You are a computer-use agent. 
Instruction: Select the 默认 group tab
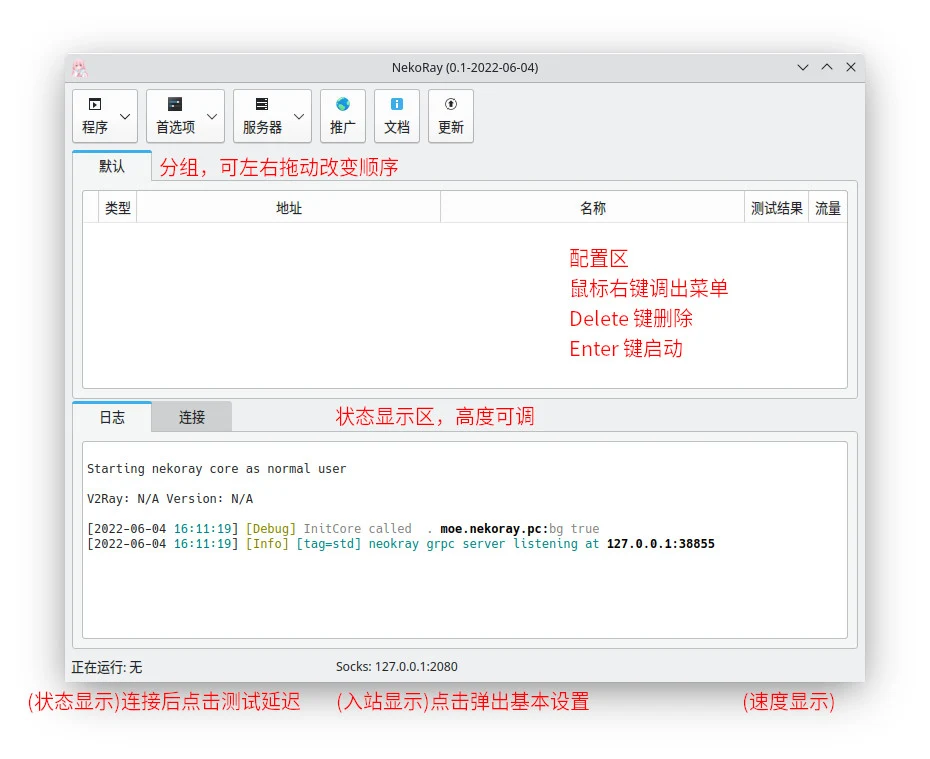click(x=112, y=166)
